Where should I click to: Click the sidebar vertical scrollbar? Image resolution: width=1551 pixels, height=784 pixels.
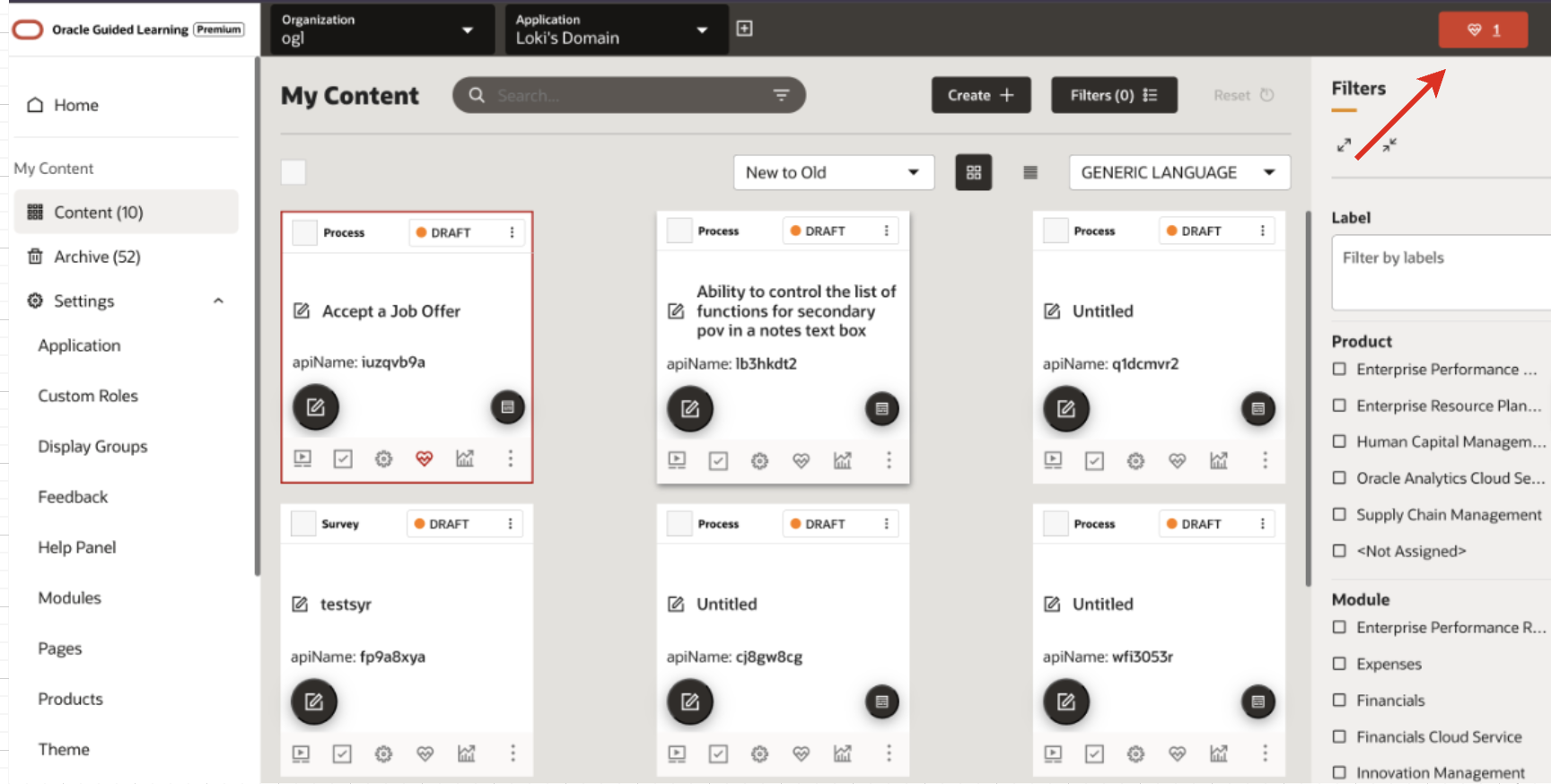click(x=258, y=316)
